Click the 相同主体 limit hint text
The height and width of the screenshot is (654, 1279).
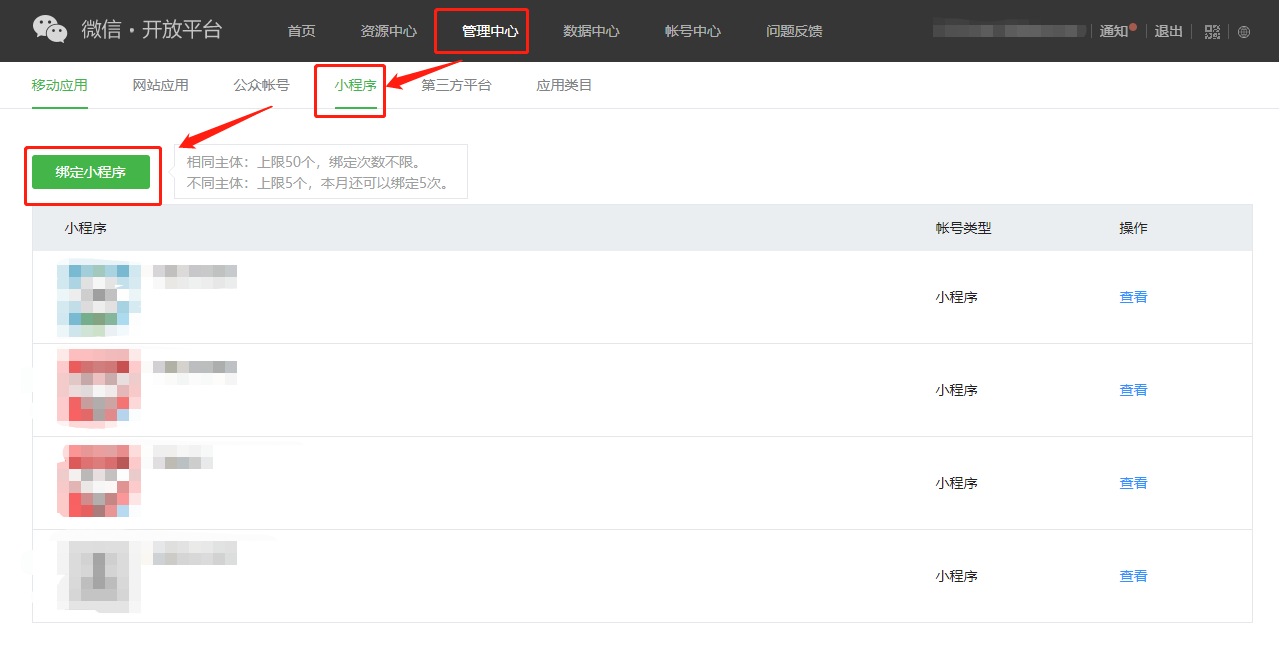304,162
